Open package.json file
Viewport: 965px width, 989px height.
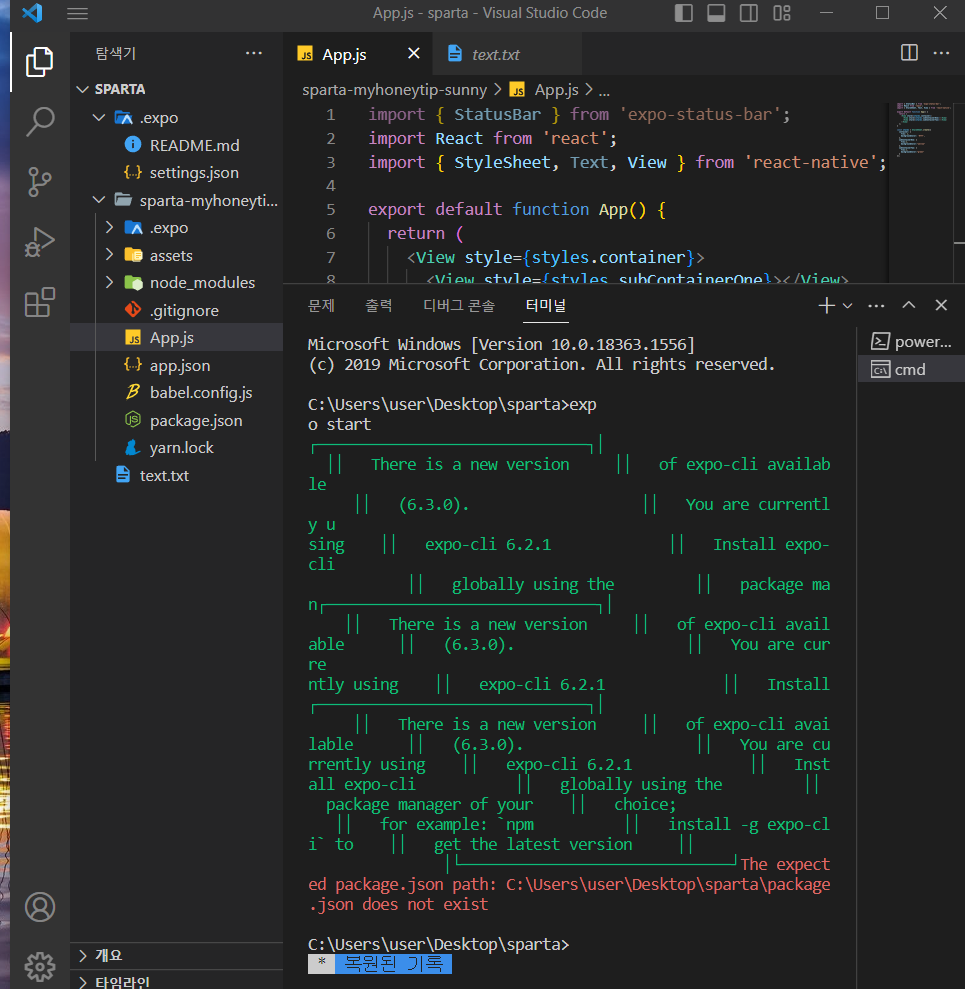(177, 421)
